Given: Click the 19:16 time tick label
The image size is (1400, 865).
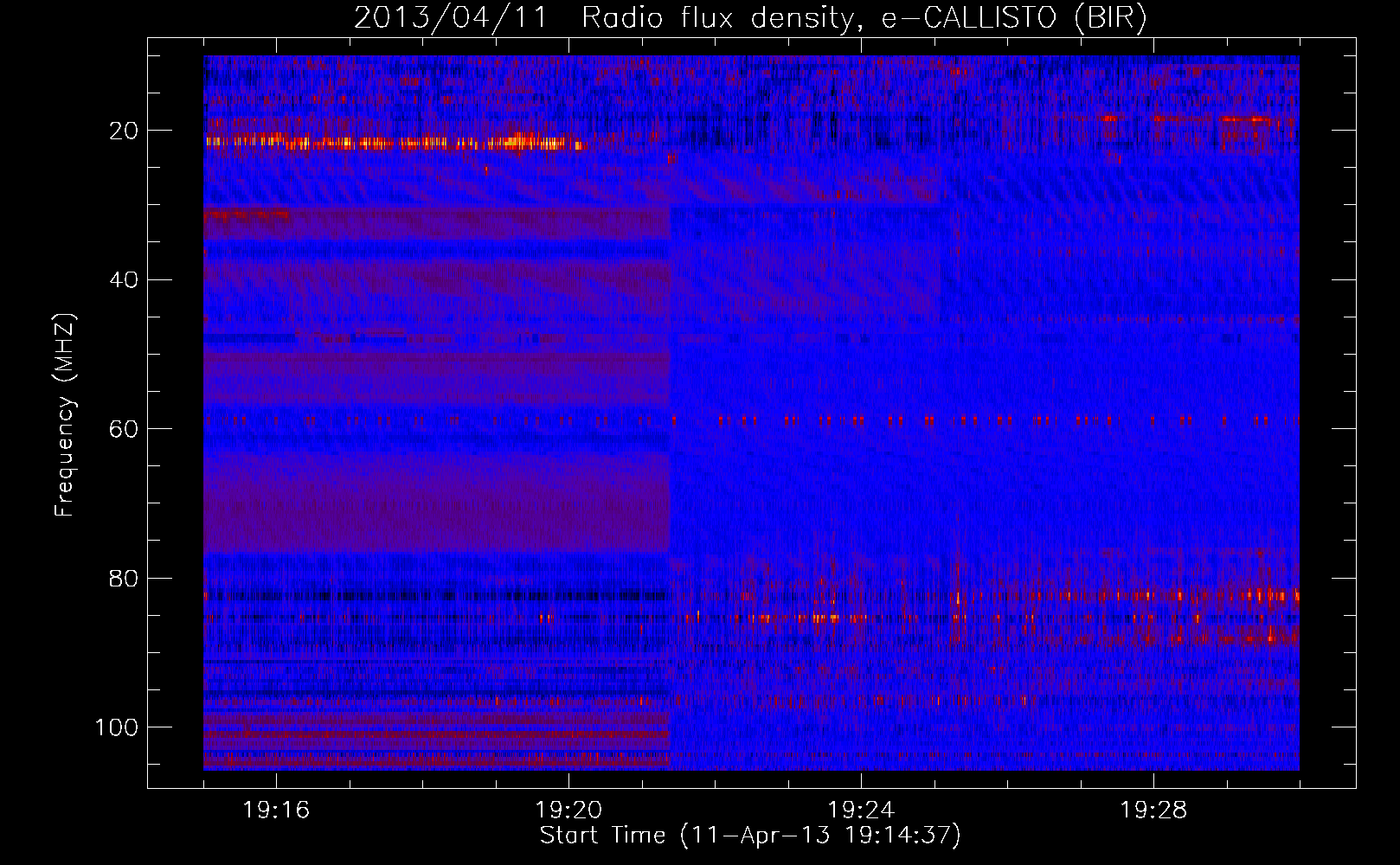Looking at the screenshot, I should click(276, 811).
